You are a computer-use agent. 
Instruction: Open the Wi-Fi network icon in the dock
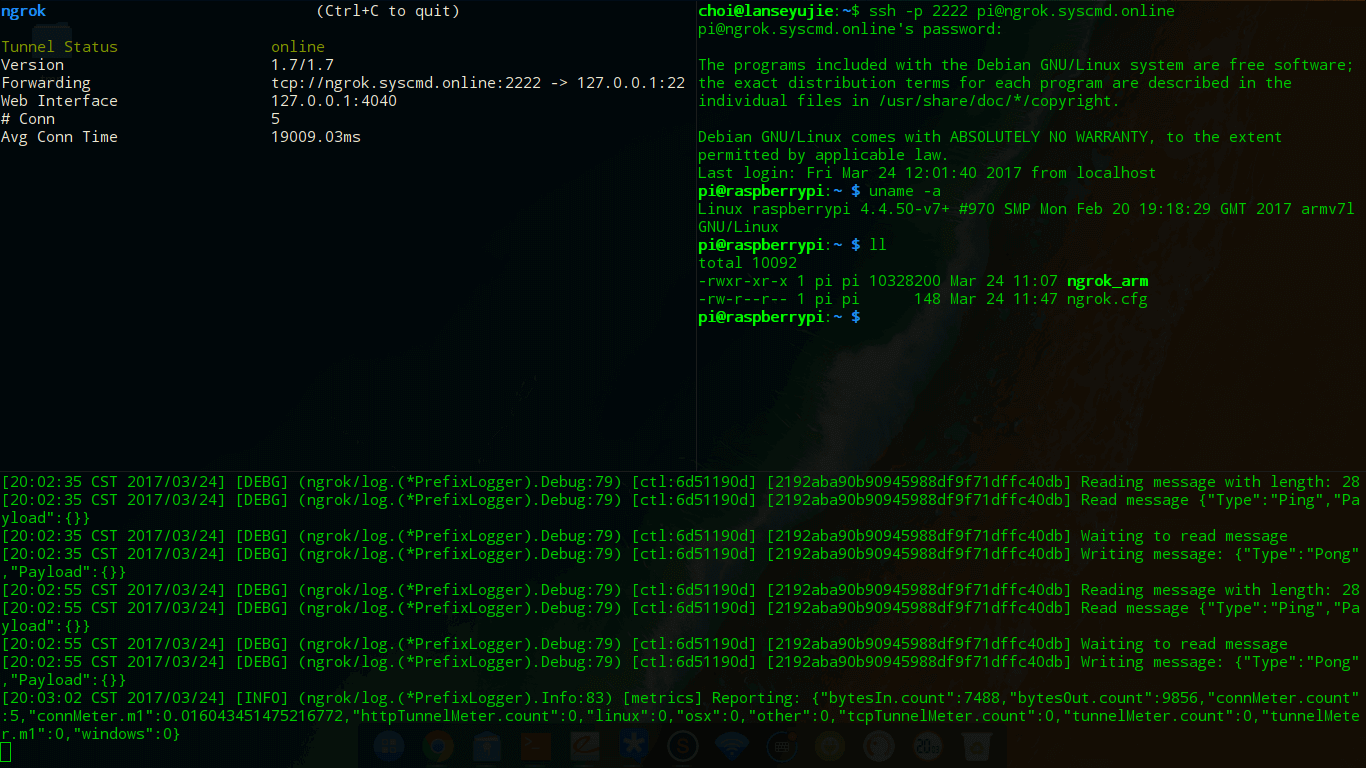tap(732, 746)
